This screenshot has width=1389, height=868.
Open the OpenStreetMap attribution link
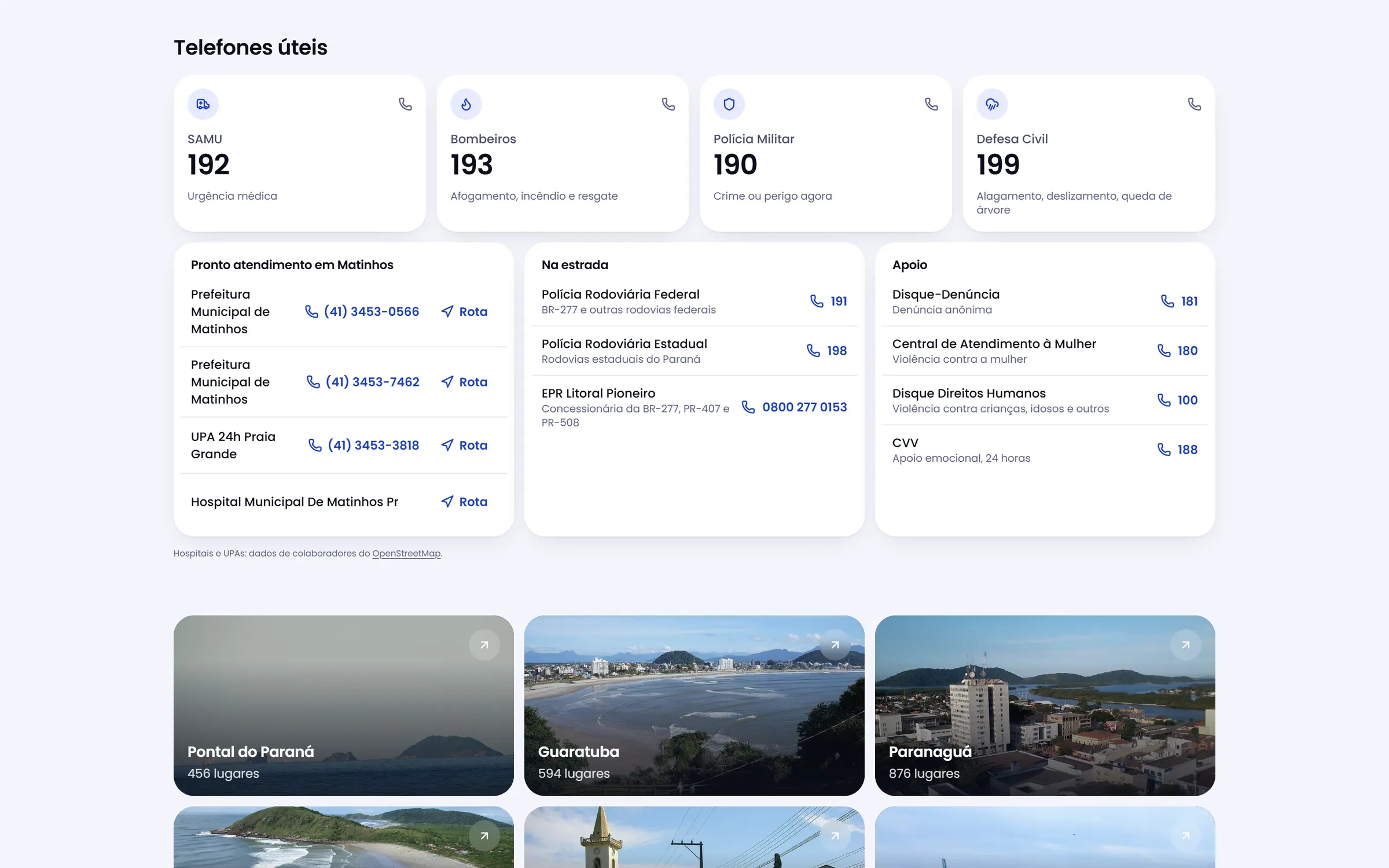406,553
